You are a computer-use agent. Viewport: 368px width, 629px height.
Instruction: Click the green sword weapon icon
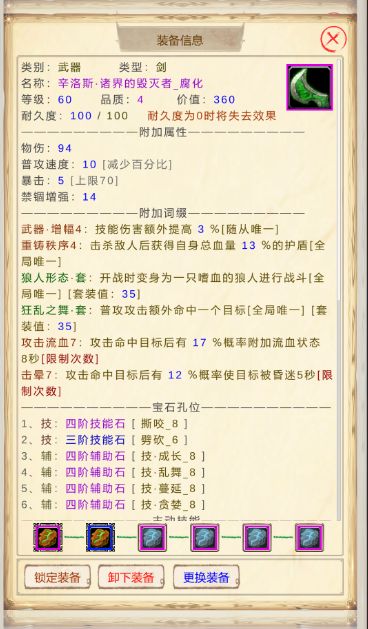[309, 87]
